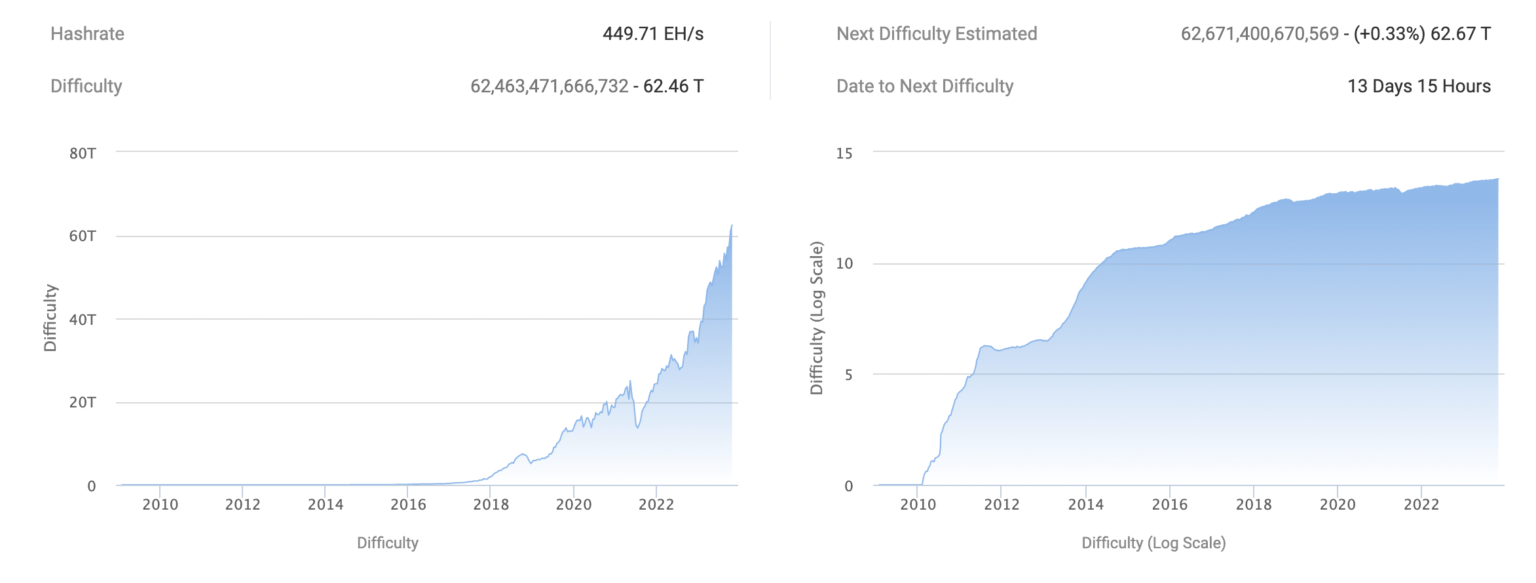Screen dimensions: 1536x583
Task: Select 2020 on the log scale chart axis
Action: click(1338, 505)
